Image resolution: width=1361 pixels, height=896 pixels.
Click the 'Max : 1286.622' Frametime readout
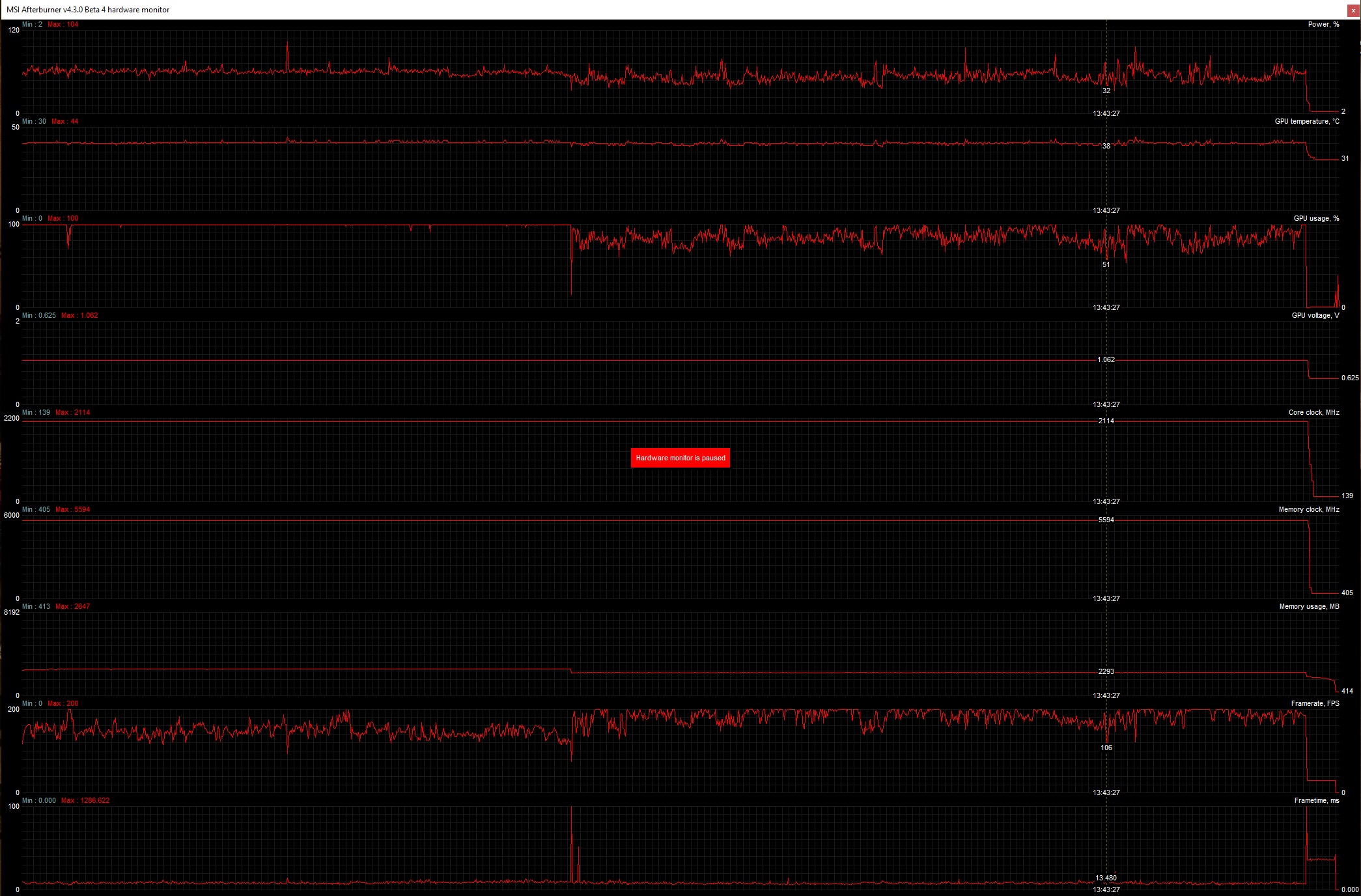85,801
